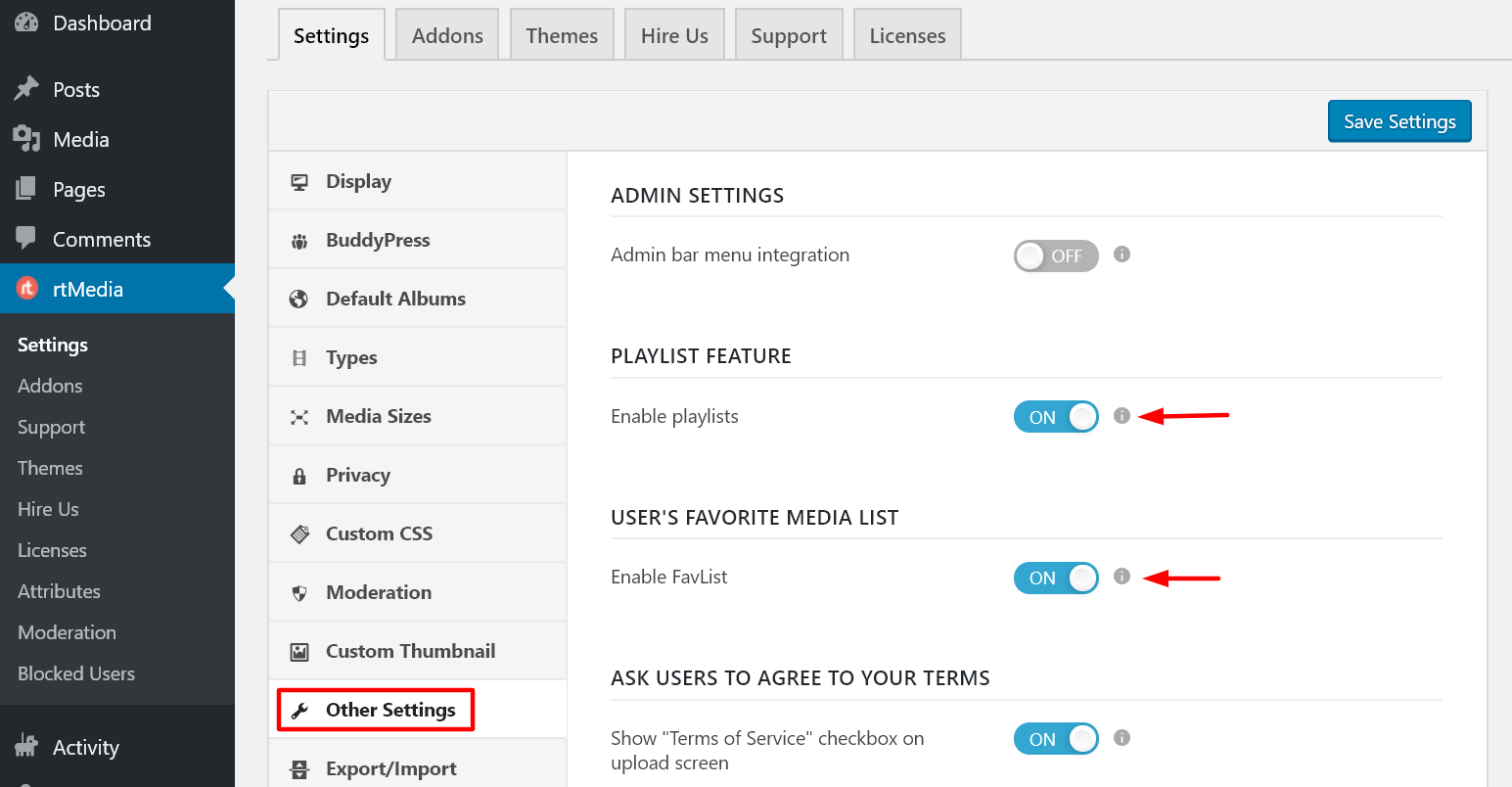Image resolution: width=1512 pixels, height=787 pixels.
Task: Click the Custom CSS brush icon
Action: click(298, 533)
